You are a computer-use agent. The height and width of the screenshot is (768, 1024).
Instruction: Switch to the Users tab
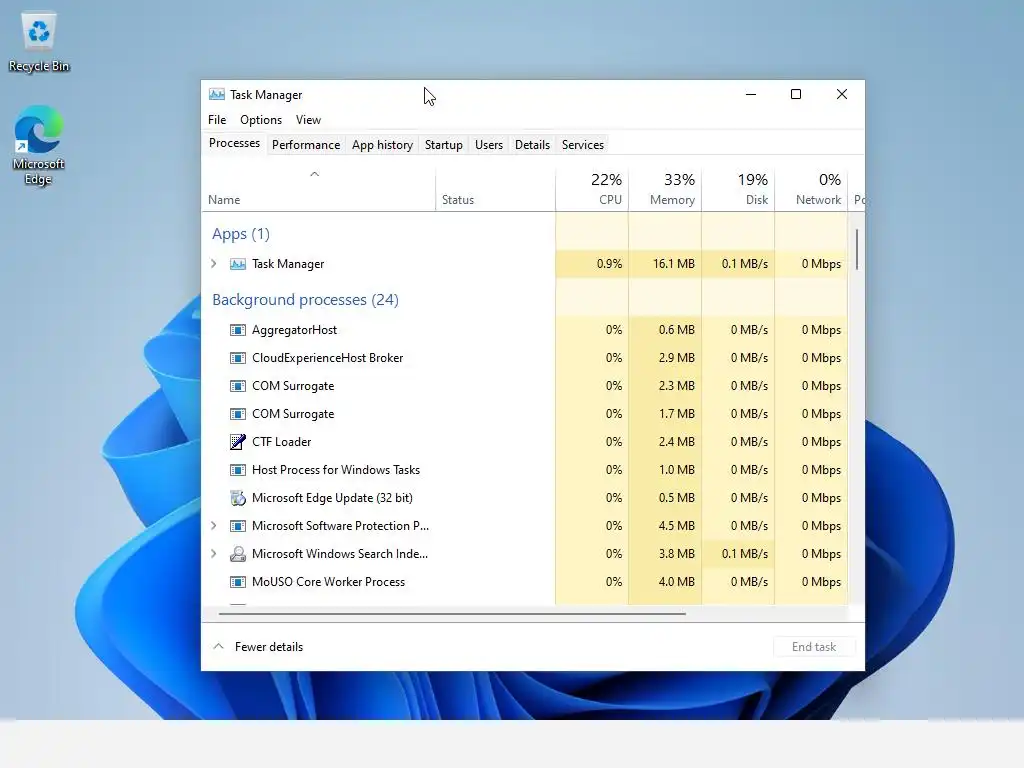[x=488, y=145]
